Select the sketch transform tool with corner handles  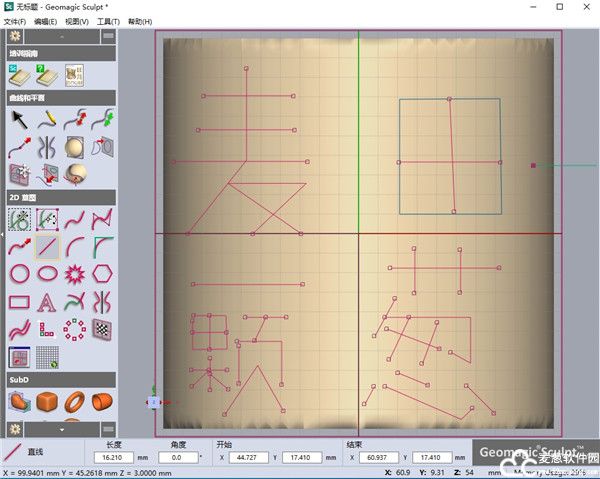click(x=47, y=219)
